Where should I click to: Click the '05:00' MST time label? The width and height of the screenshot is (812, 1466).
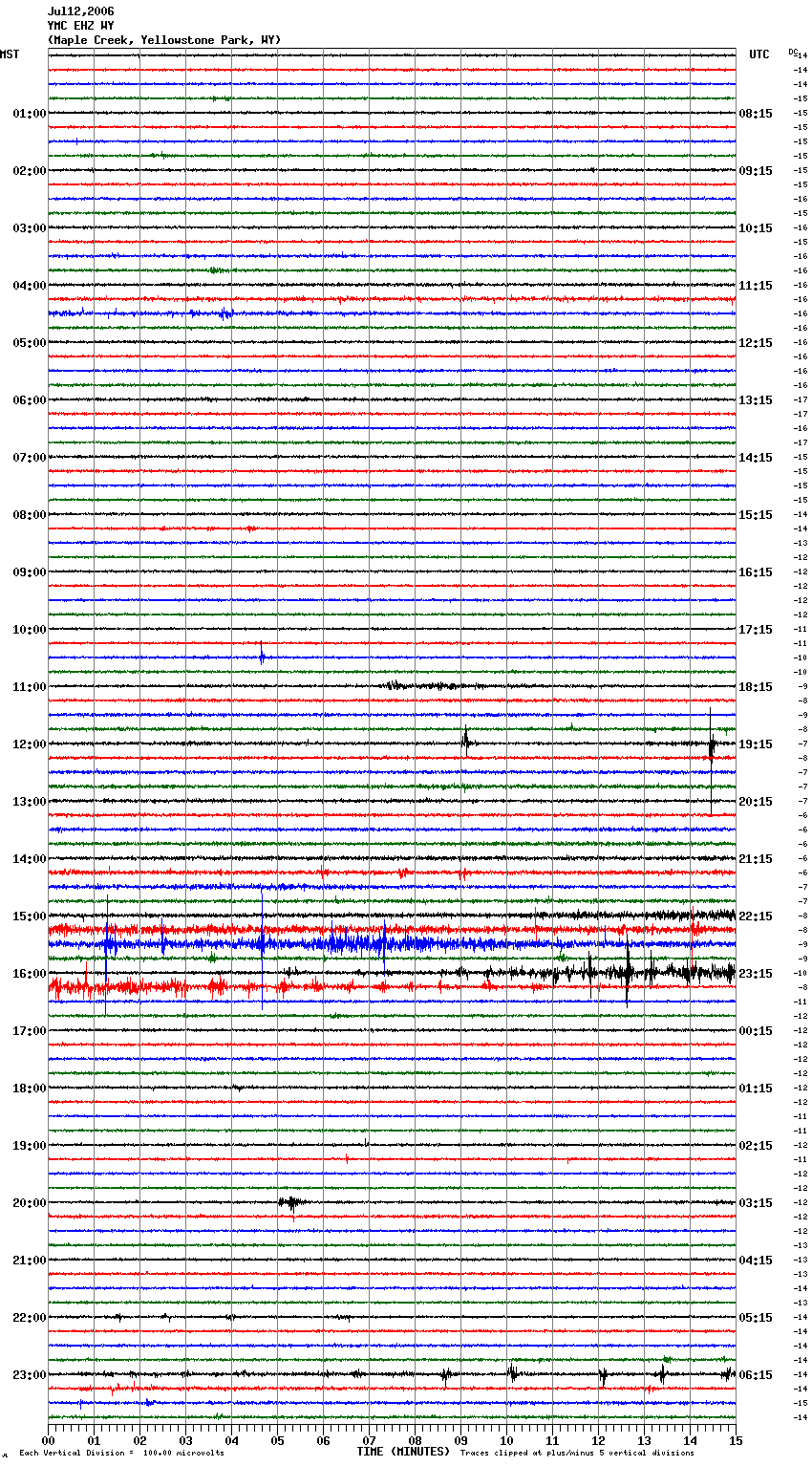click(30, 343)
